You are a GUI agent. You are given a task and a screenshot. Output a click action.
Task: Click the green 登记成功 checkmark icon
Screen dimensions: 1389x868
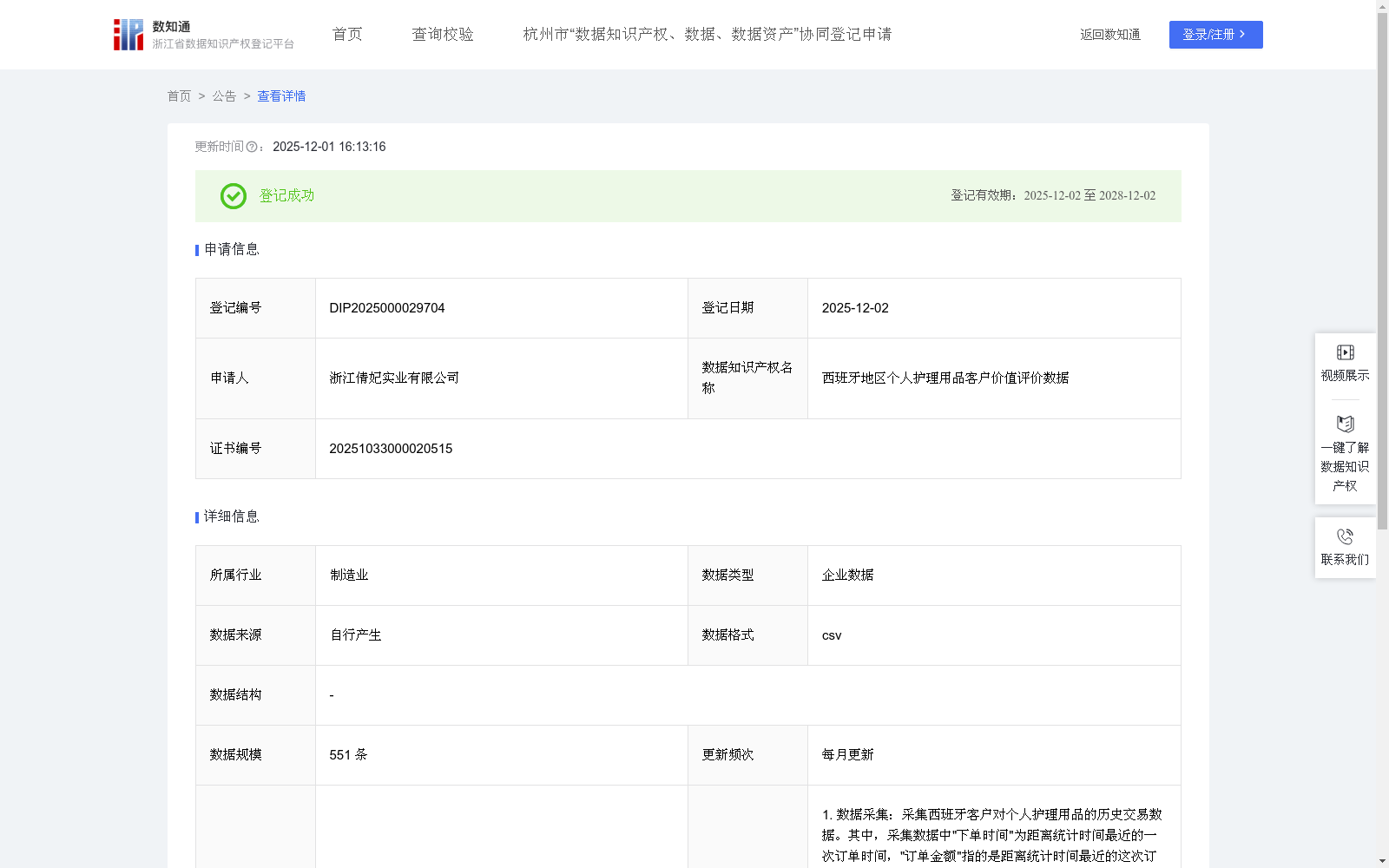(x=233, y=196)
